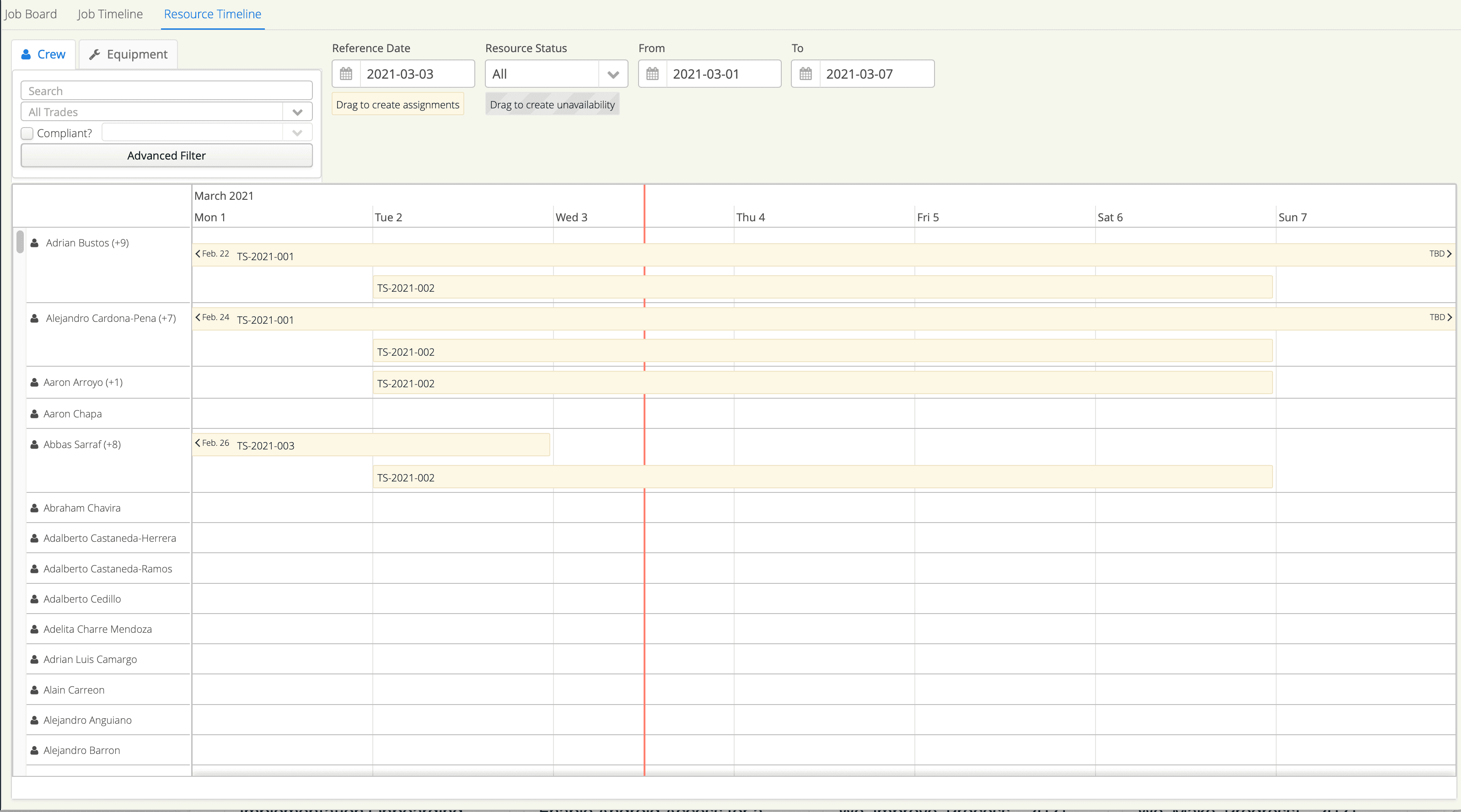
Task: Click inside the Search field
Action: (x=166, y=90)
